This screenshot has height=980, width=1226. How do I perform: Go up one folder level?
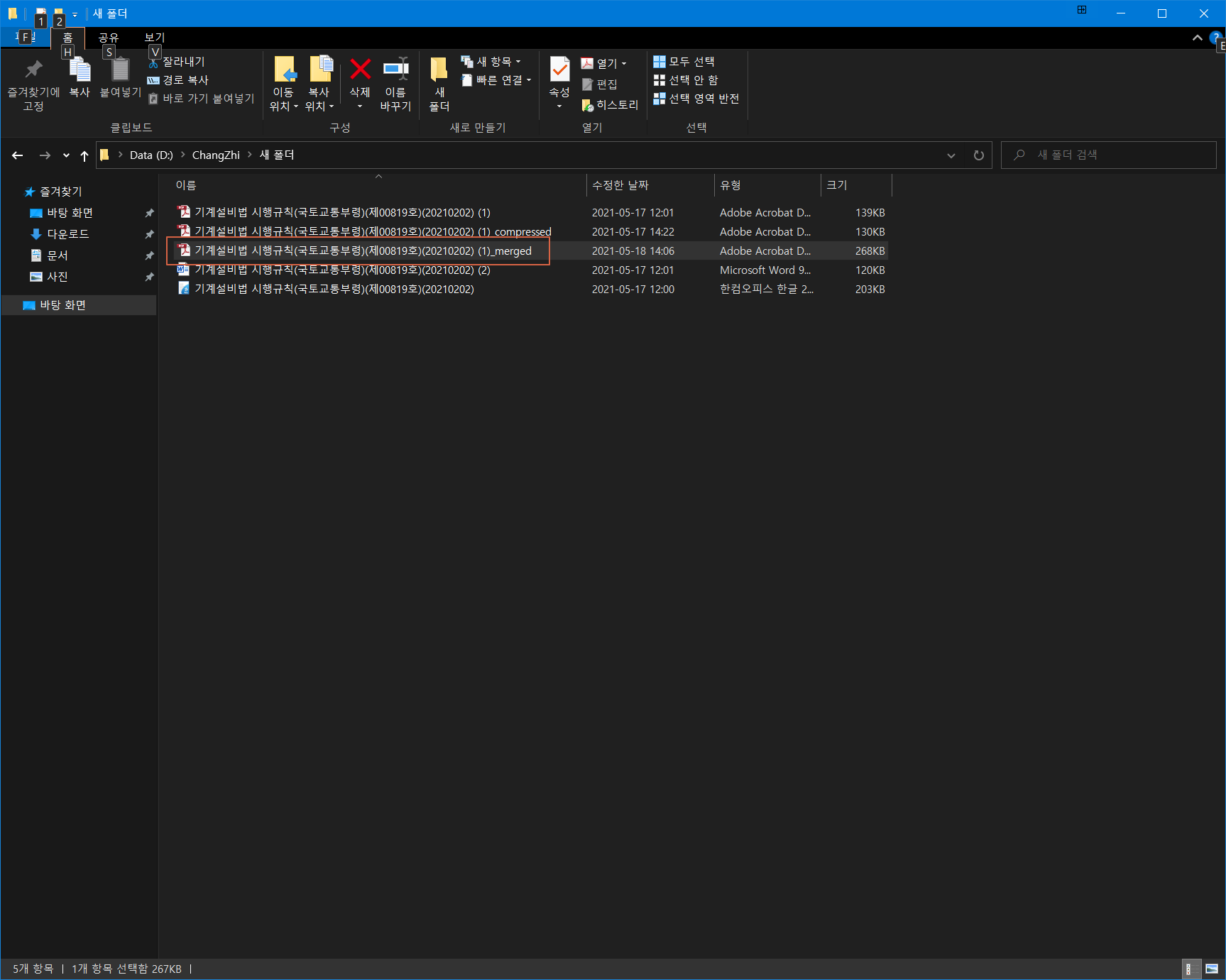pyautogui.click(x=84, y=155)
